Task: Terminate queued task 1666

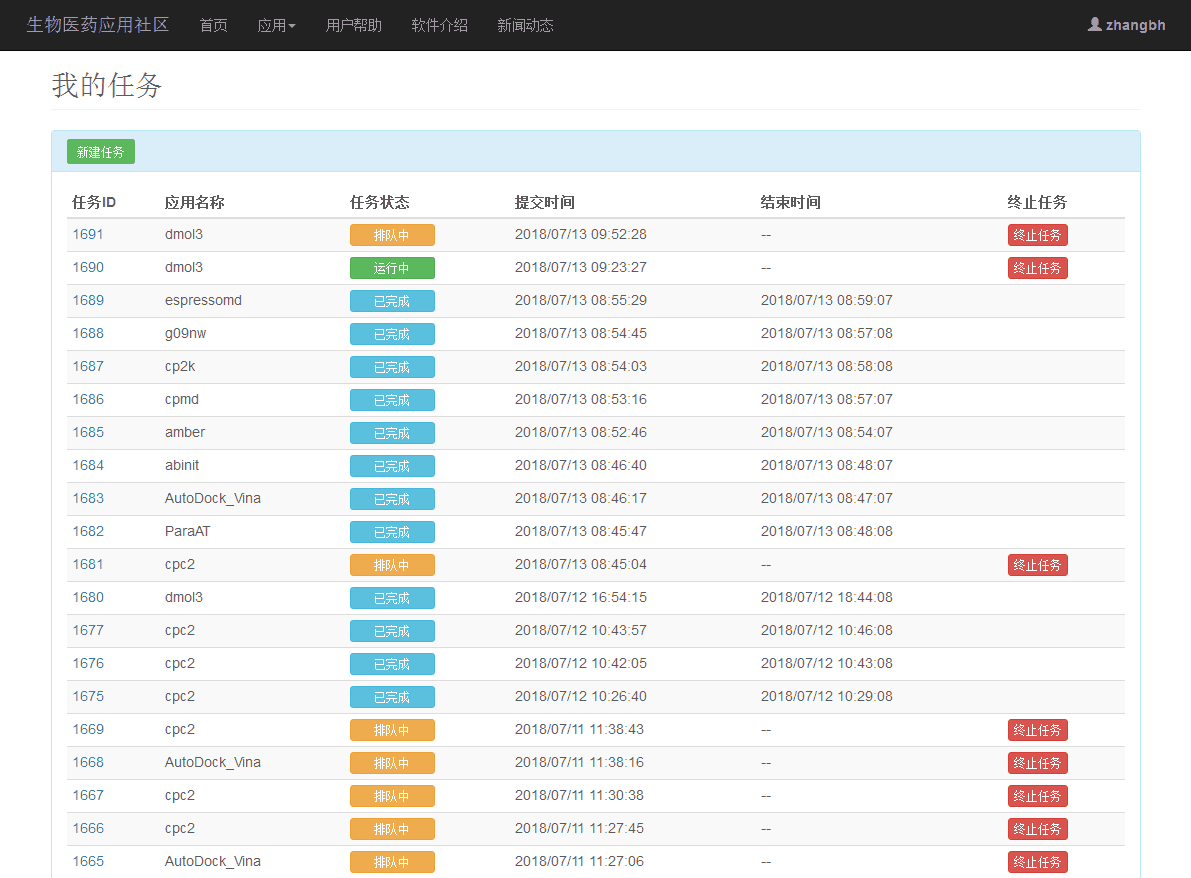Action: click(x=1038, y=829)
